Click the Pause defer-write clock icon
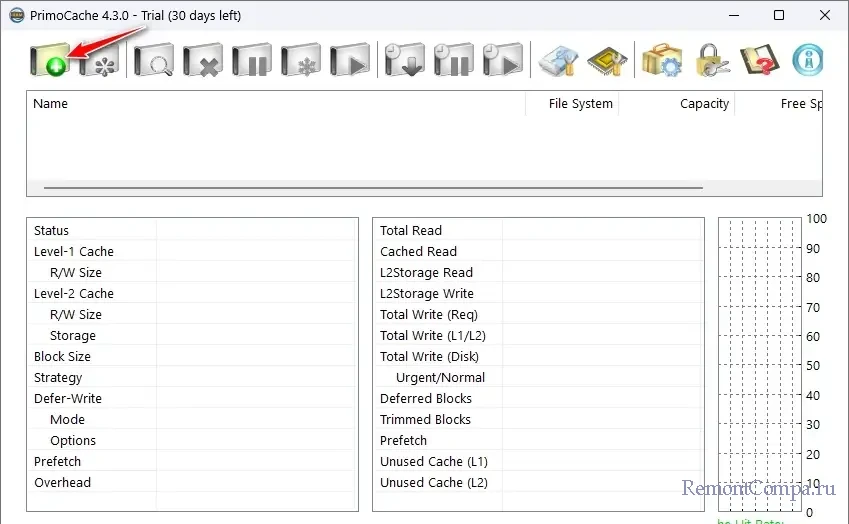Viewport: 849px width, 524px height. (453, 60)
